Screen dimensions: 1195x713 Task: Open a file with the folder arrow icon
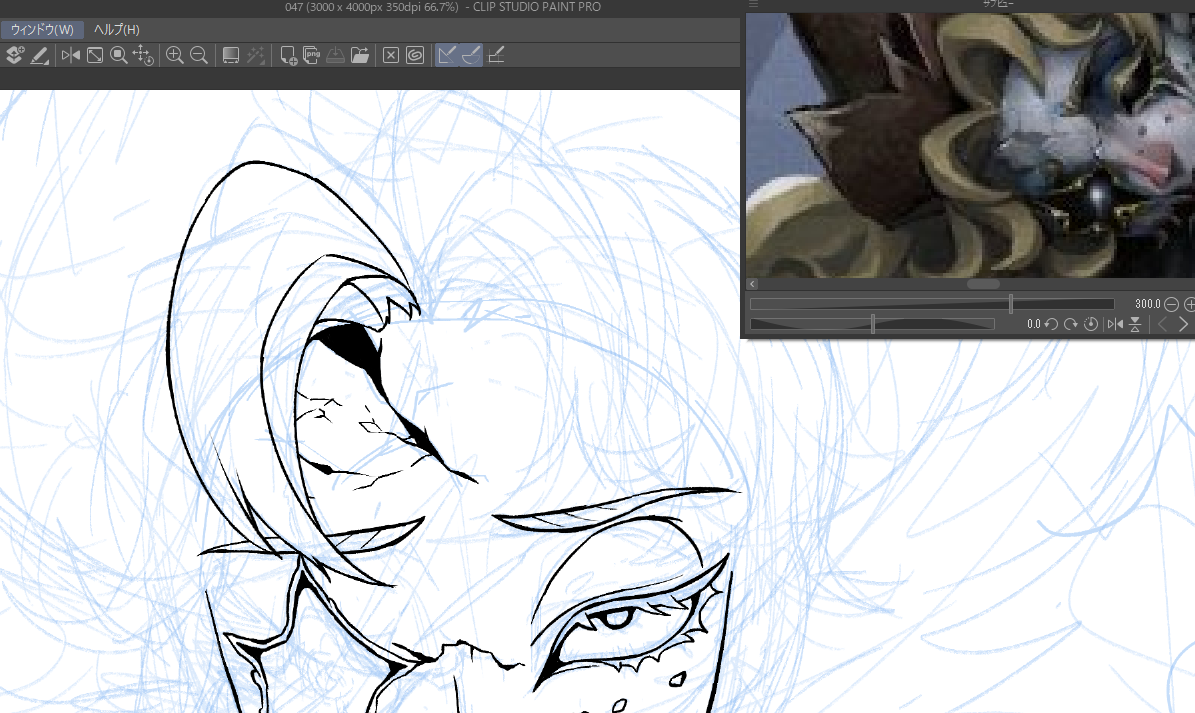[x=360, y=55]
